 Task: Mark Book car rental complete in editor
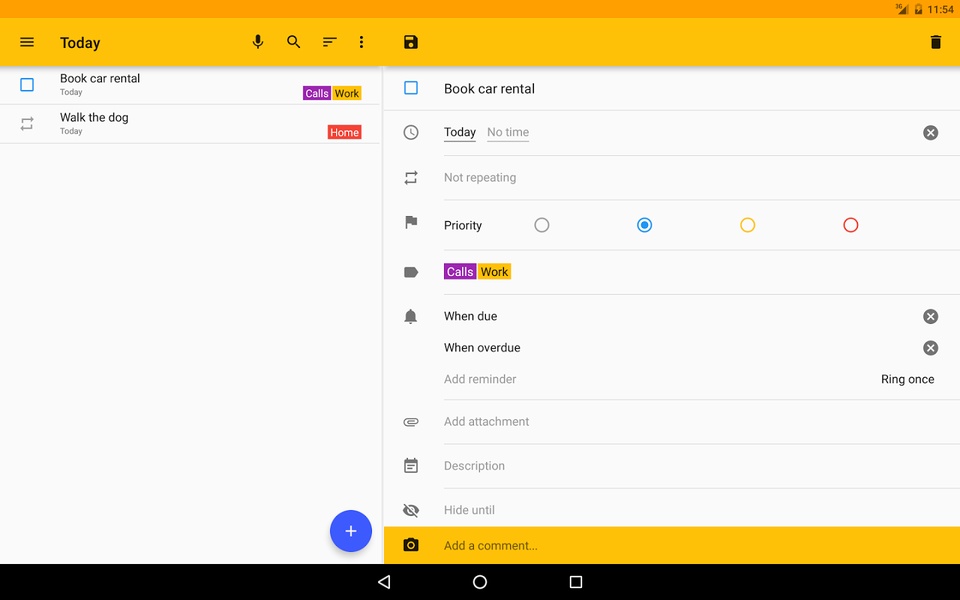411,88
